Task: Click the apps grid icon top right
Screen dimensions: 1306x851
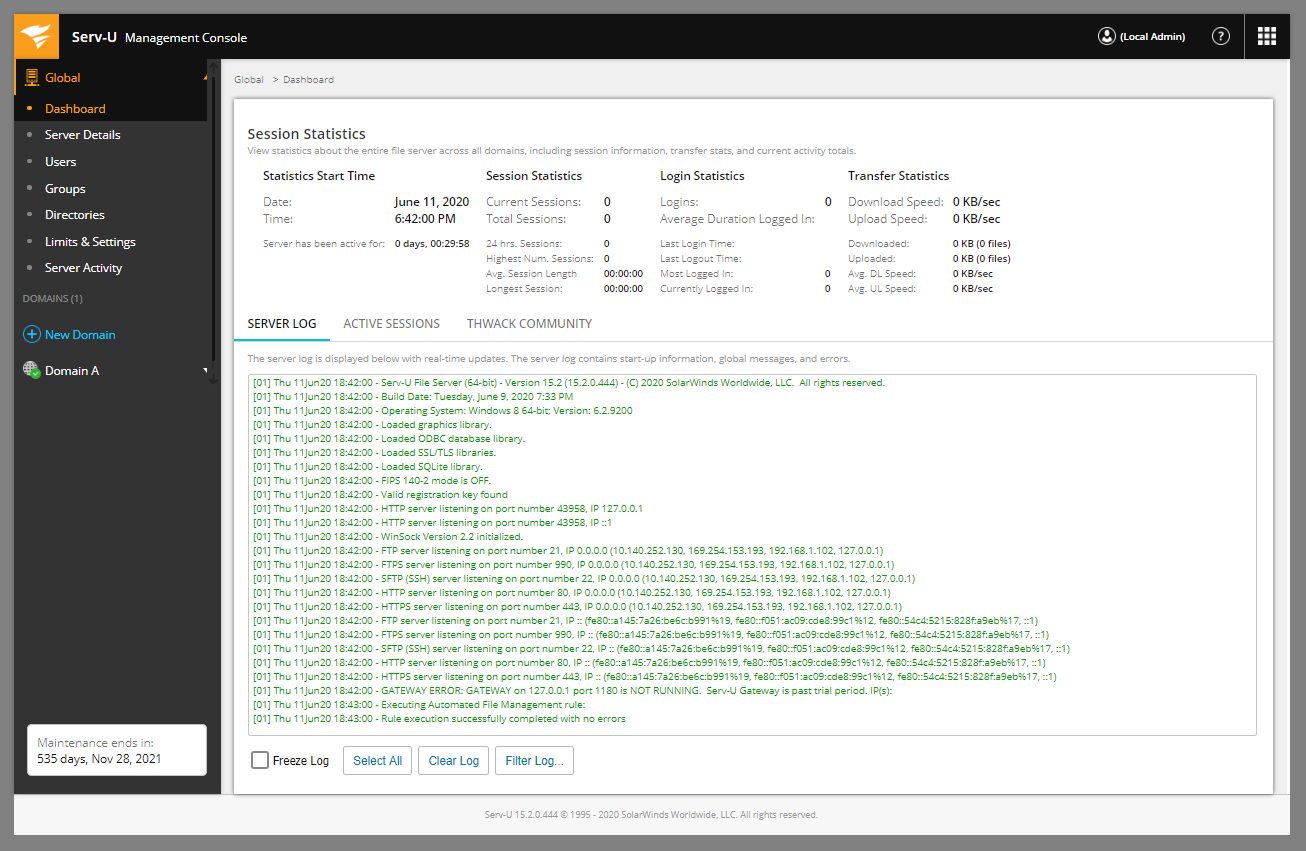Action: (1266, 35)
